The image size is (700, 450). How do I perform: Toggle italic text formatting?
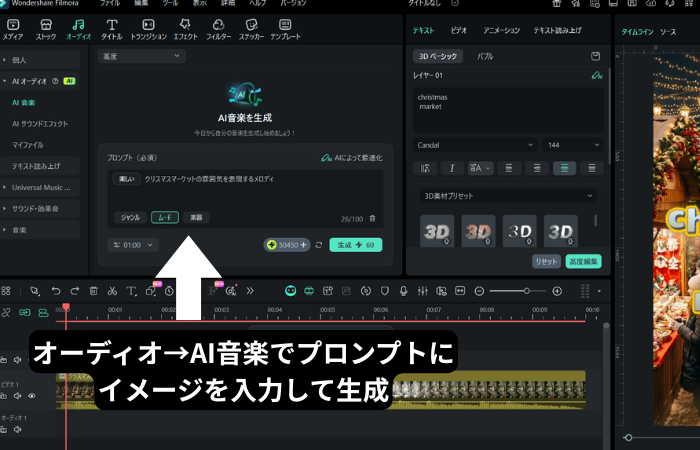pyautogui.click(x=452, y=168)
